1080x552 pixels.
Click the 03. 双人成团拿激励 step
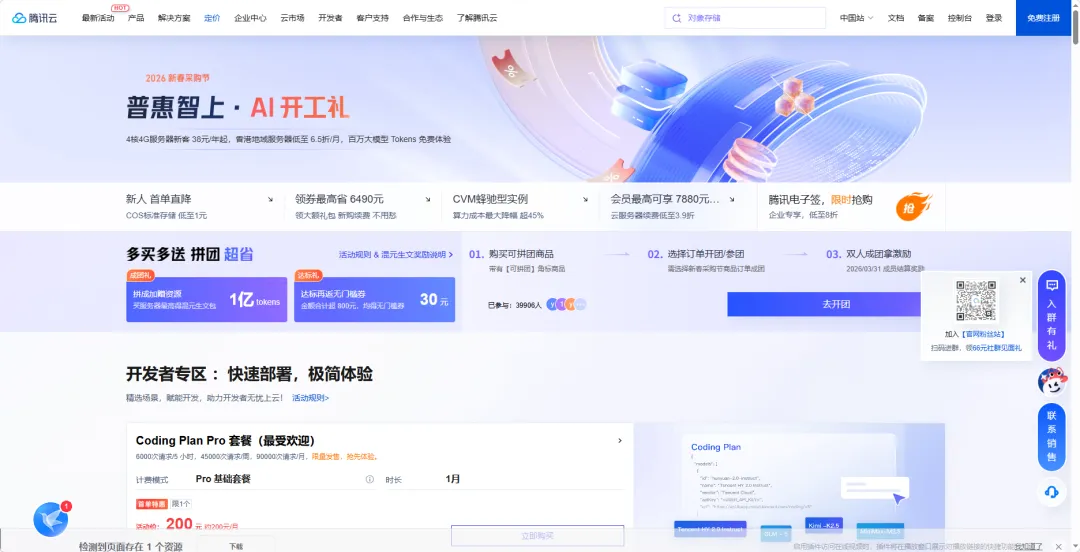click(875, 260)
